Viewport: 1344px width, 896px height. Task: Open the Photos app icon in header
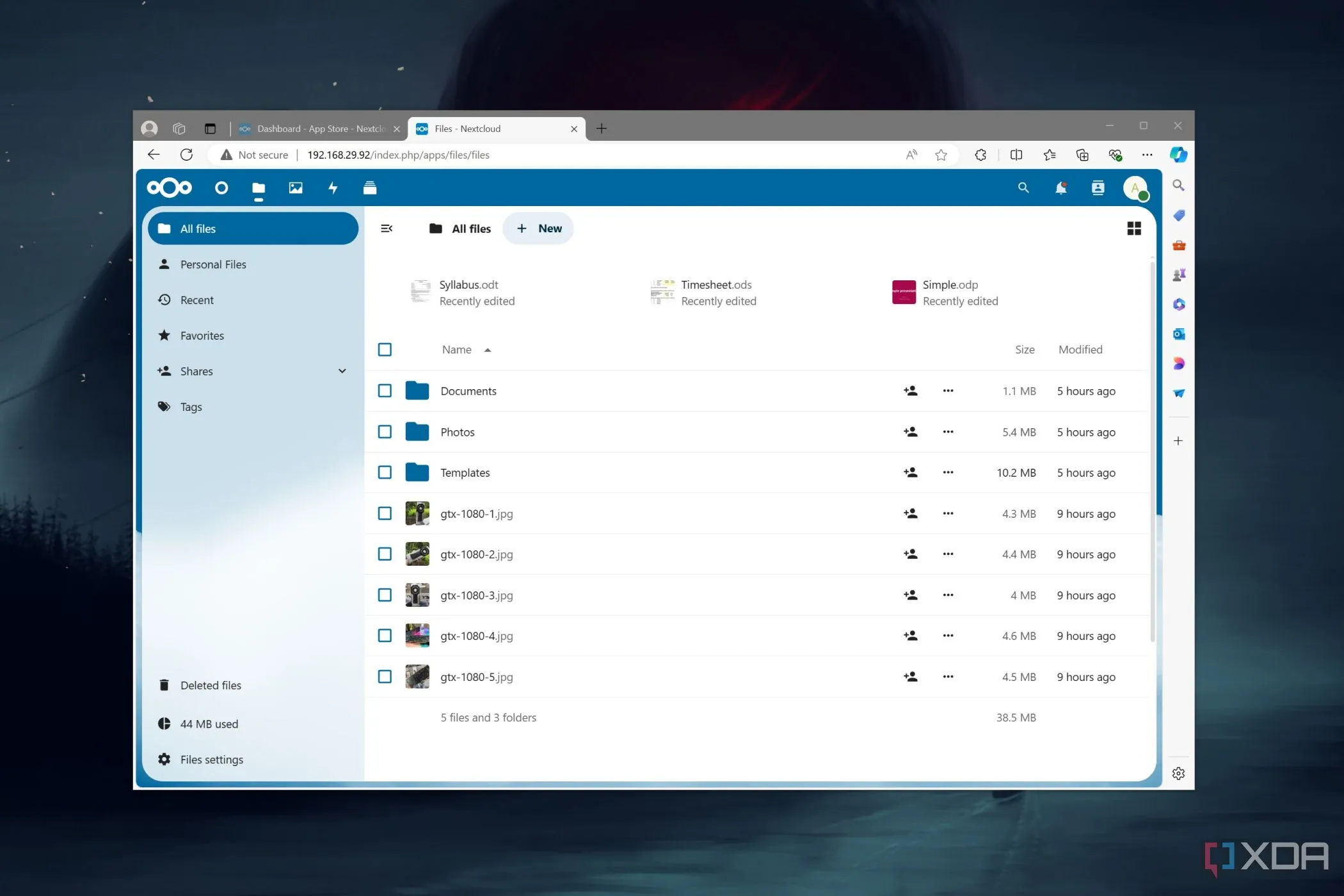[296, 188]
